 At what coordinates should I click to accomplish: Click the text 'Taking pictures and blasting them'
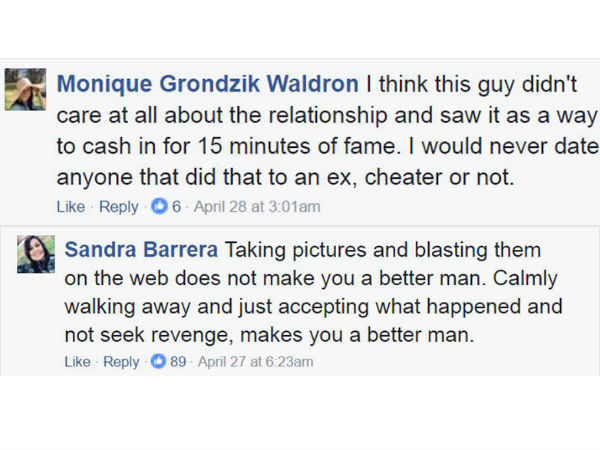click(383, 250)
